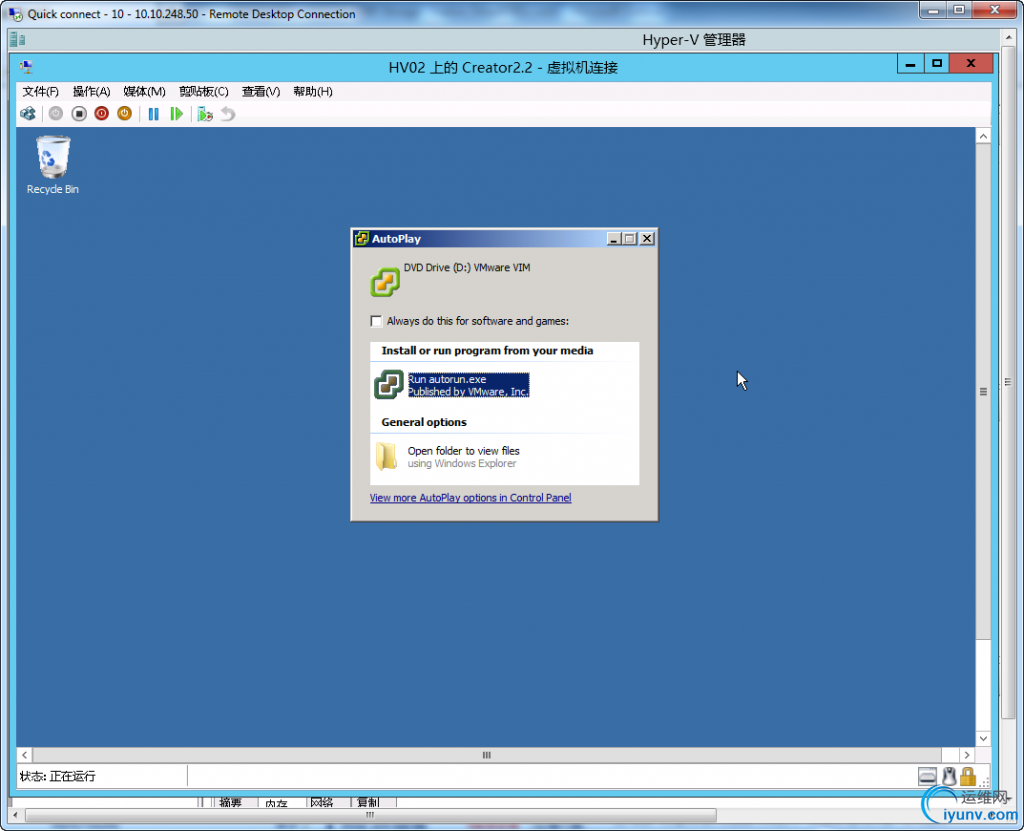This screenshot has width=1024, height=831.
Task: Minimize the AutoPlay dialog
Action: [613, 238]
